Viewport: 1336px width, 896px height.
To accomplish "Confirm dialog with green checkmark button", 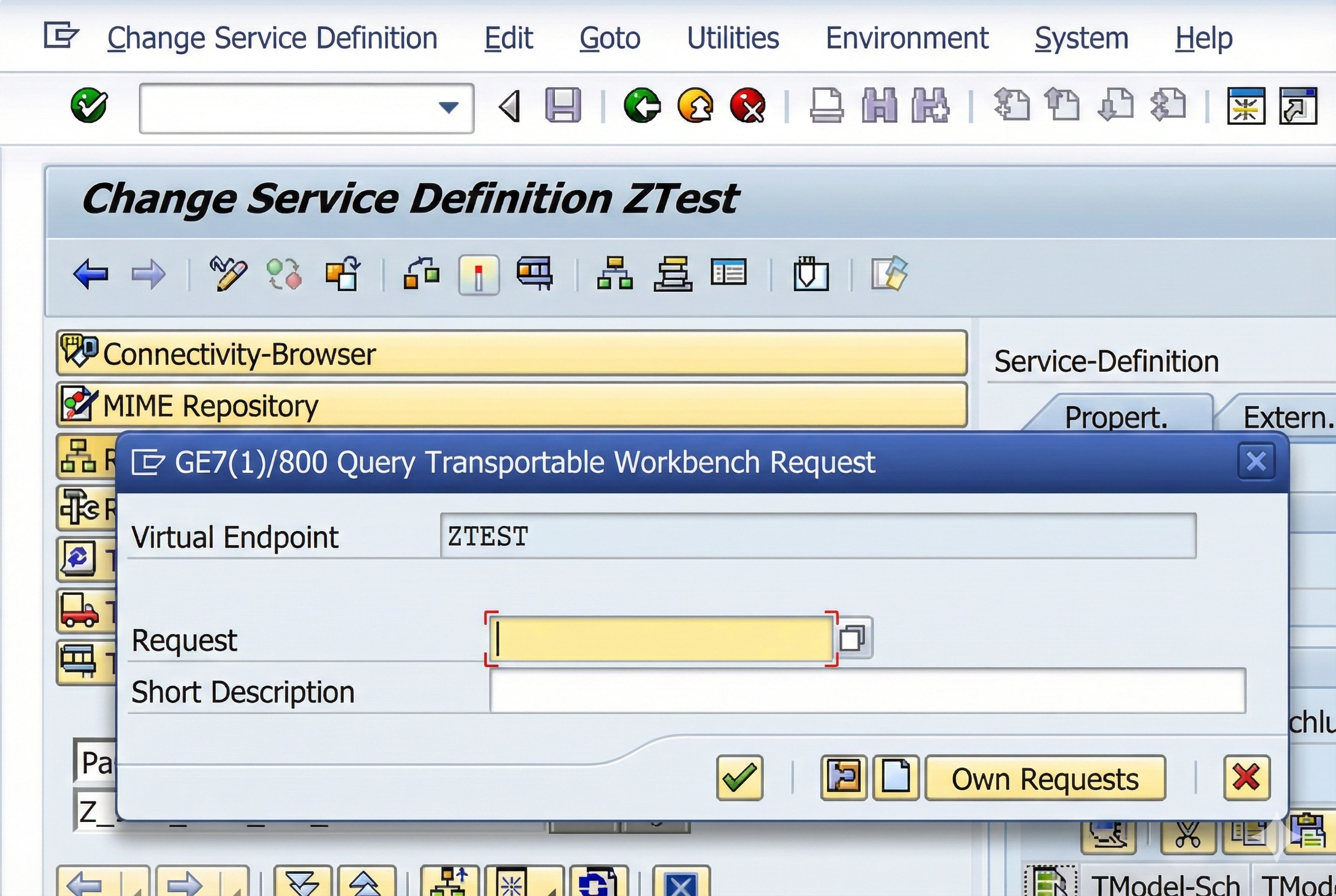I will pyautogui.click(x=739, y=778).
